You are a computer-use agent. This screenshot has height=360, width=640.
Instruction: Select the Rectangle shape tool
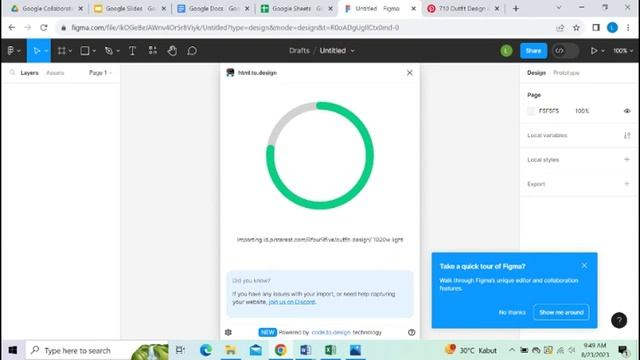[x=85, y=51]
